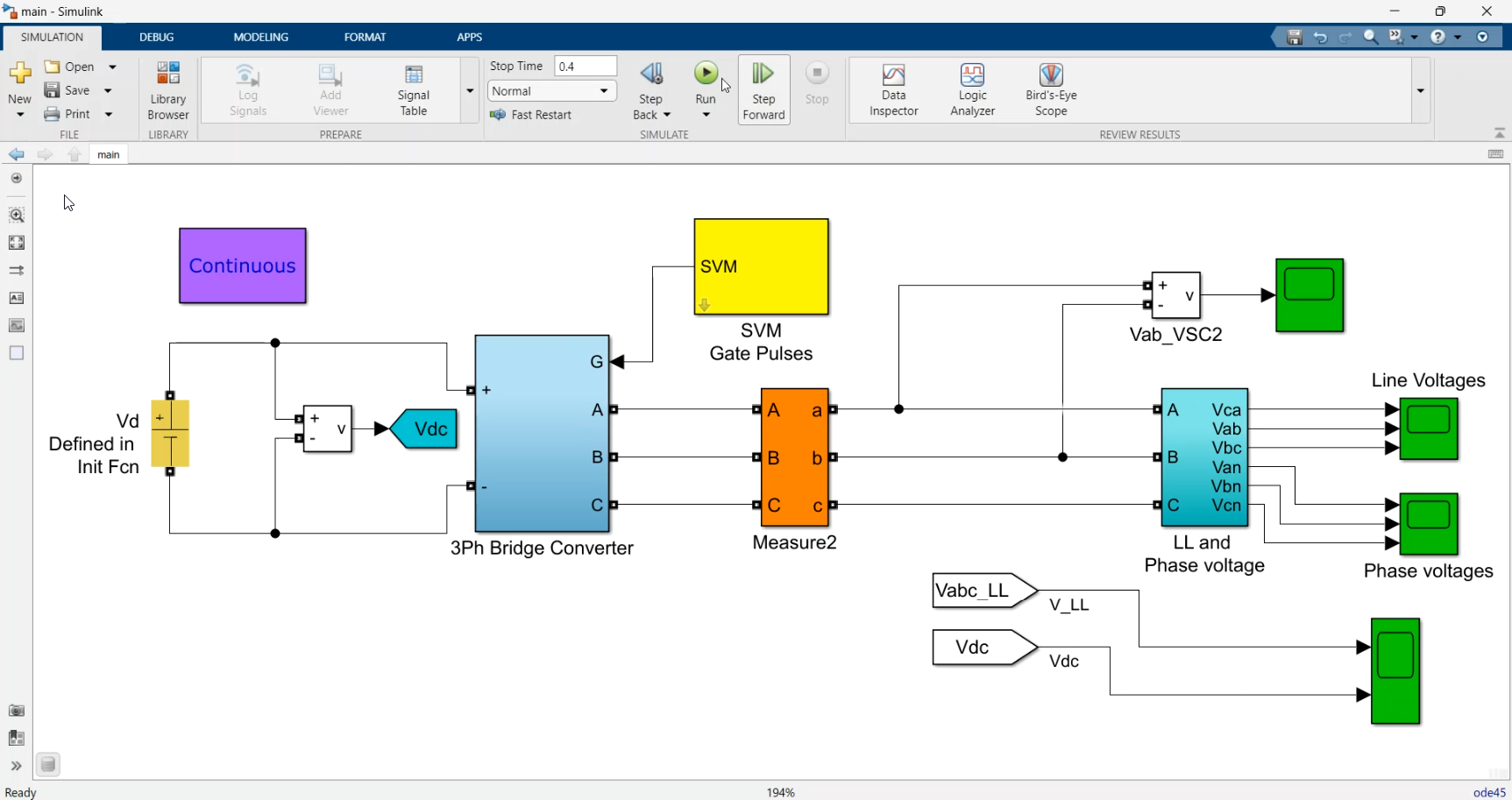This screenshot has height=800, width=1512.
Task: Click Step Forward to advance simulation
Action: pos(763,88)
